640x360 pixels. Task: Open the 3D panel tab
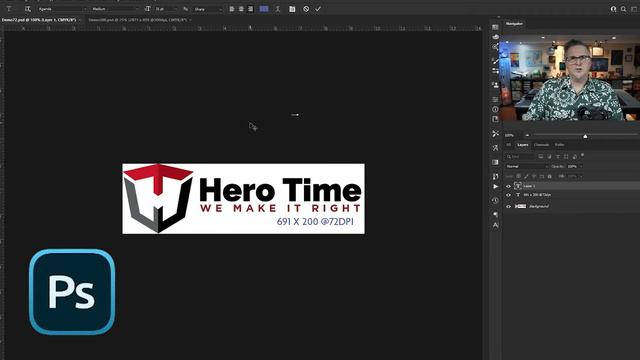point(509,145)
